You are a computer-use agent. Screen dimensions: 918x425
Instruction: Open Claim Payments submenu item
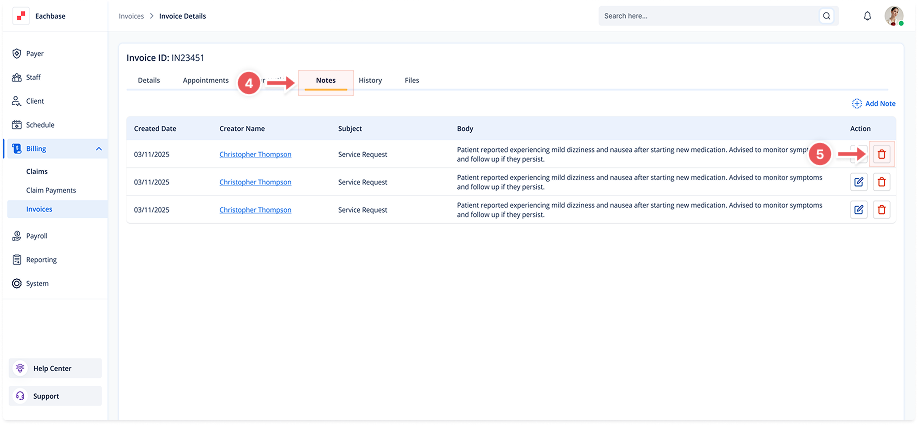[51, 190]
